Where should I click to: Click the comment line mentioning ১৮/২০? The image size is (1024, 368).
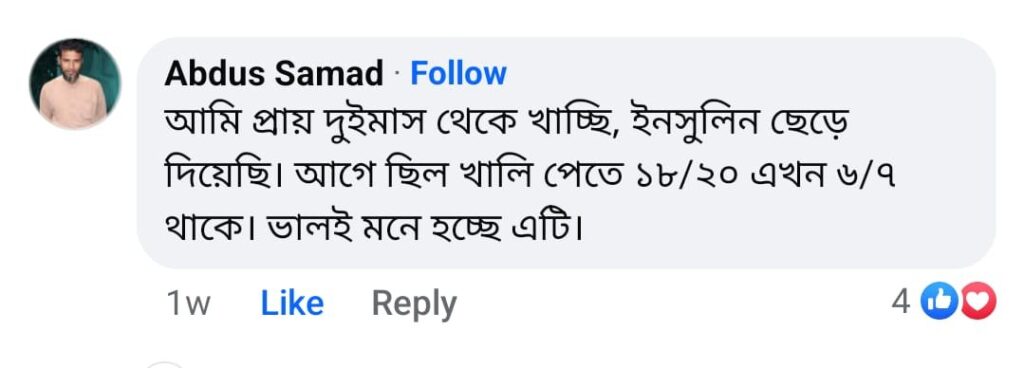530,176
